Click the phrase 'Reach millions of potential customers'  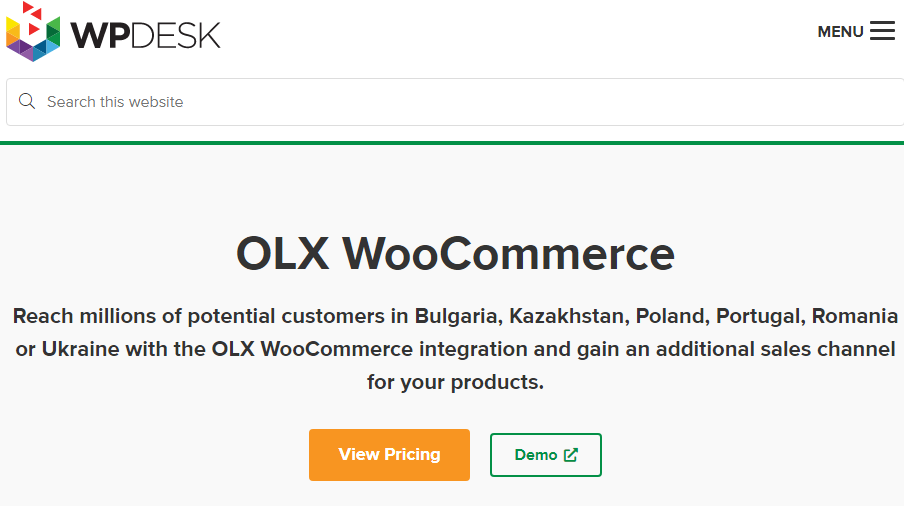198,316
